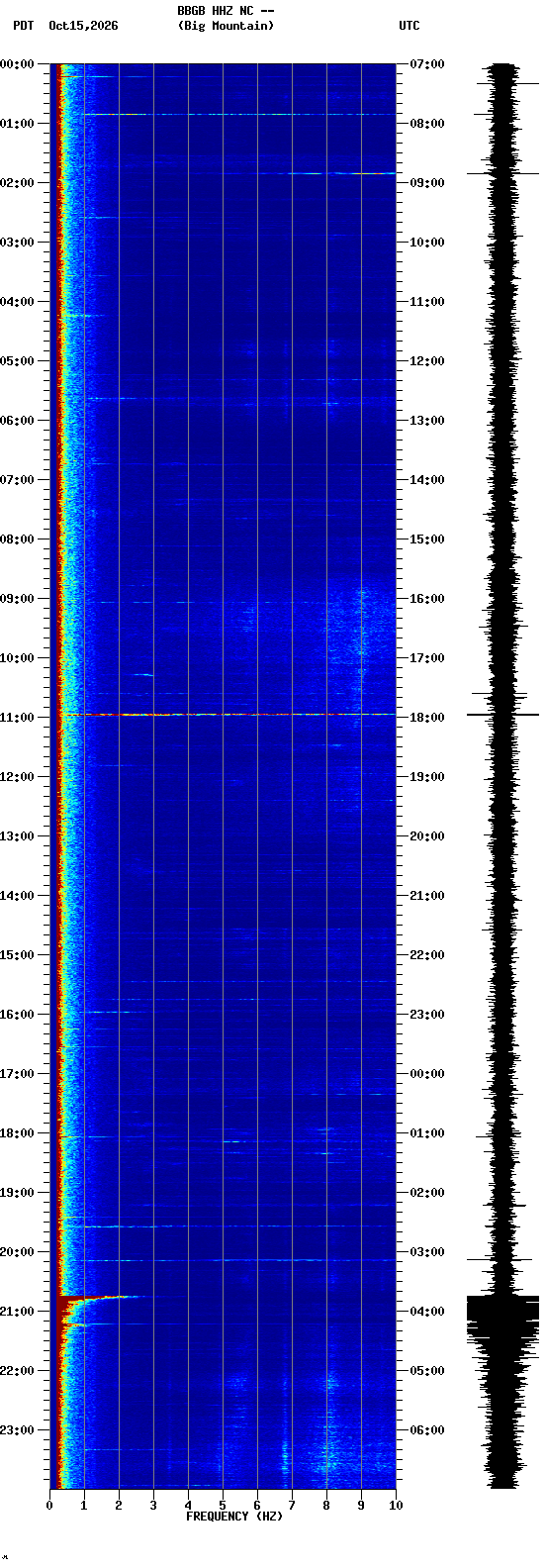This screenshot has height=1568, width=546.
Task: Select PDT axis label '12:00'
Action: coord(17,777)
